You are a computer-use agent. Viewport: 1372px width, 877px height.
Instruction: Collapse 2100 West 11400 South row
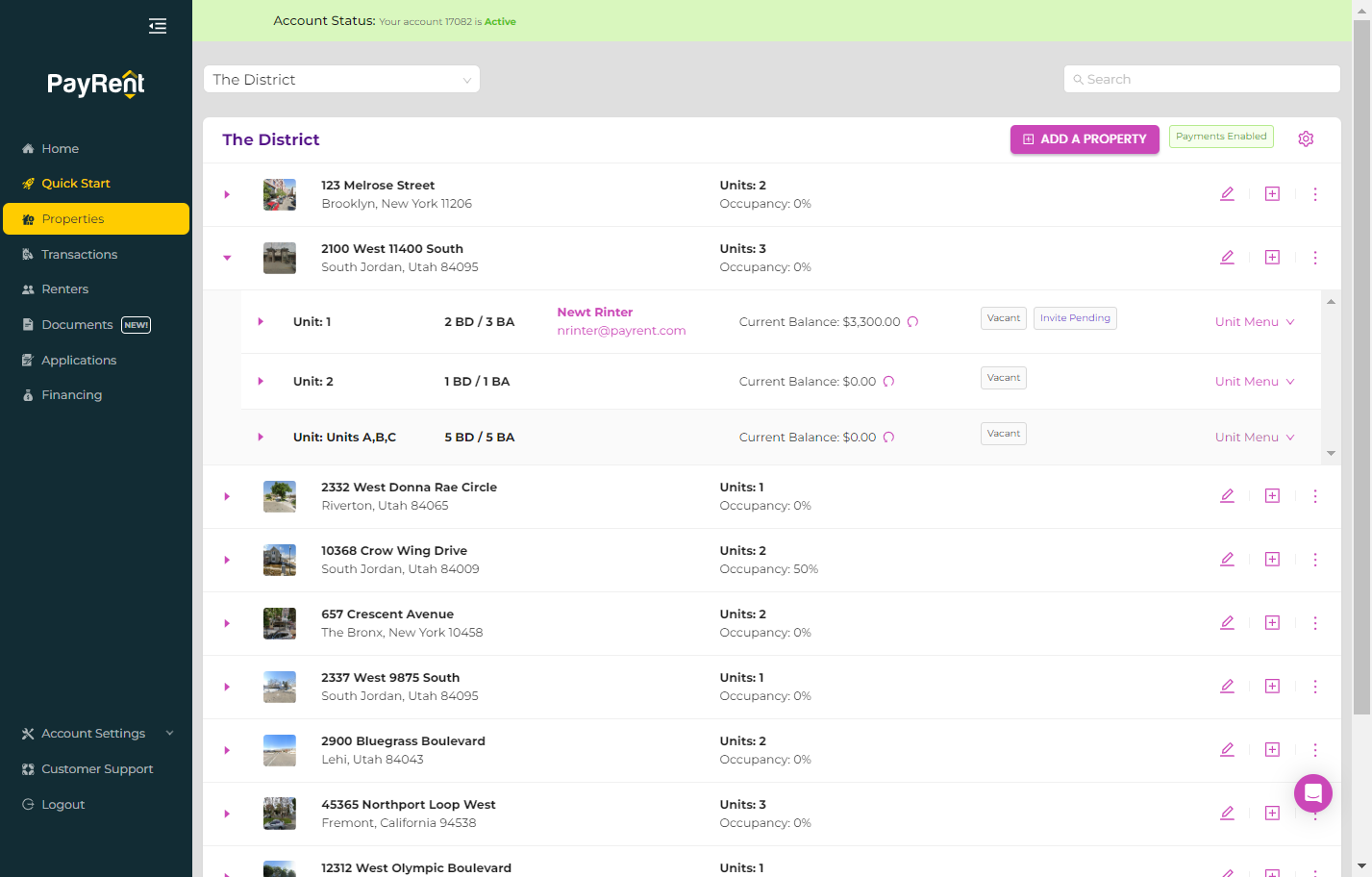(227, 258)
